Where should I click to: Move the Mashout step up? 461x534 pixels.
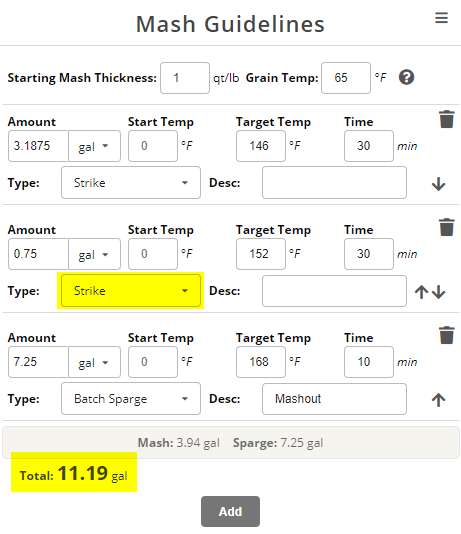click(439, 400)
